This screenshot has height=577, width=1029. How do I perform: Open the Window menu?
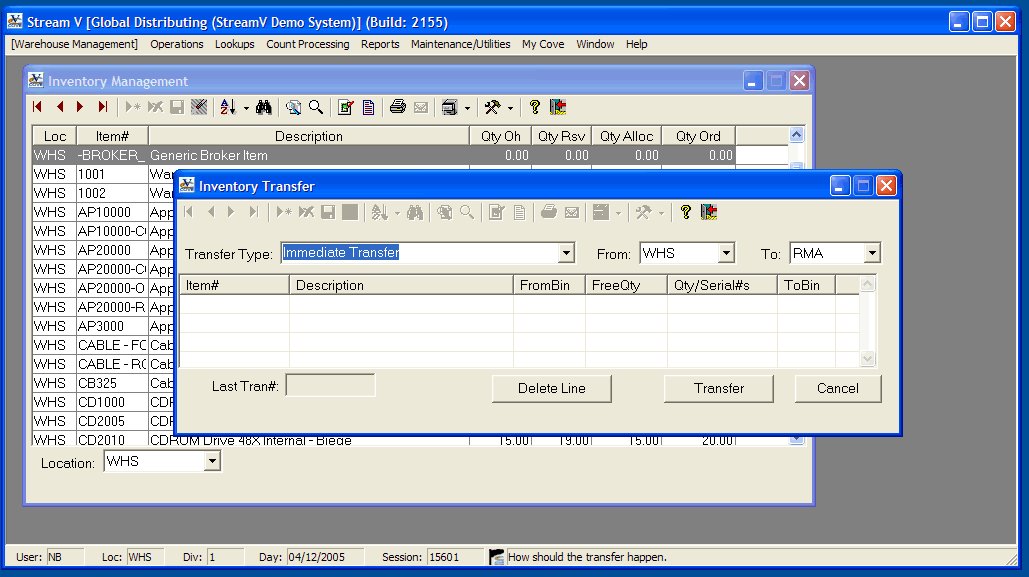[595, 44]
